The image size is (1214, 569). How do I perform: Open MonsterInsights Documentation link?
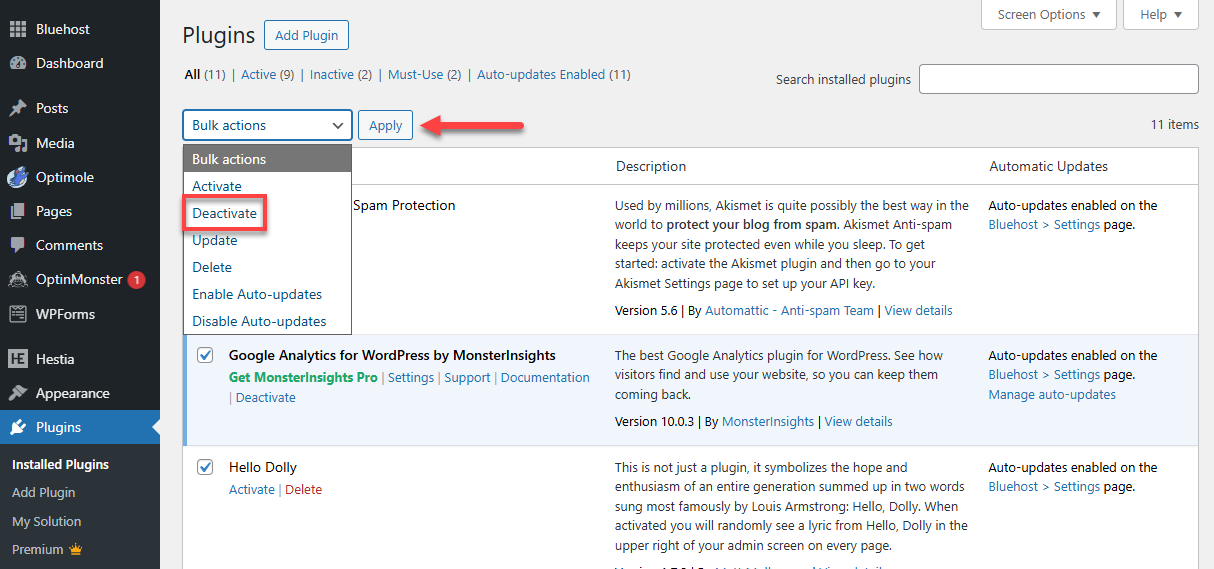(545, 377)
